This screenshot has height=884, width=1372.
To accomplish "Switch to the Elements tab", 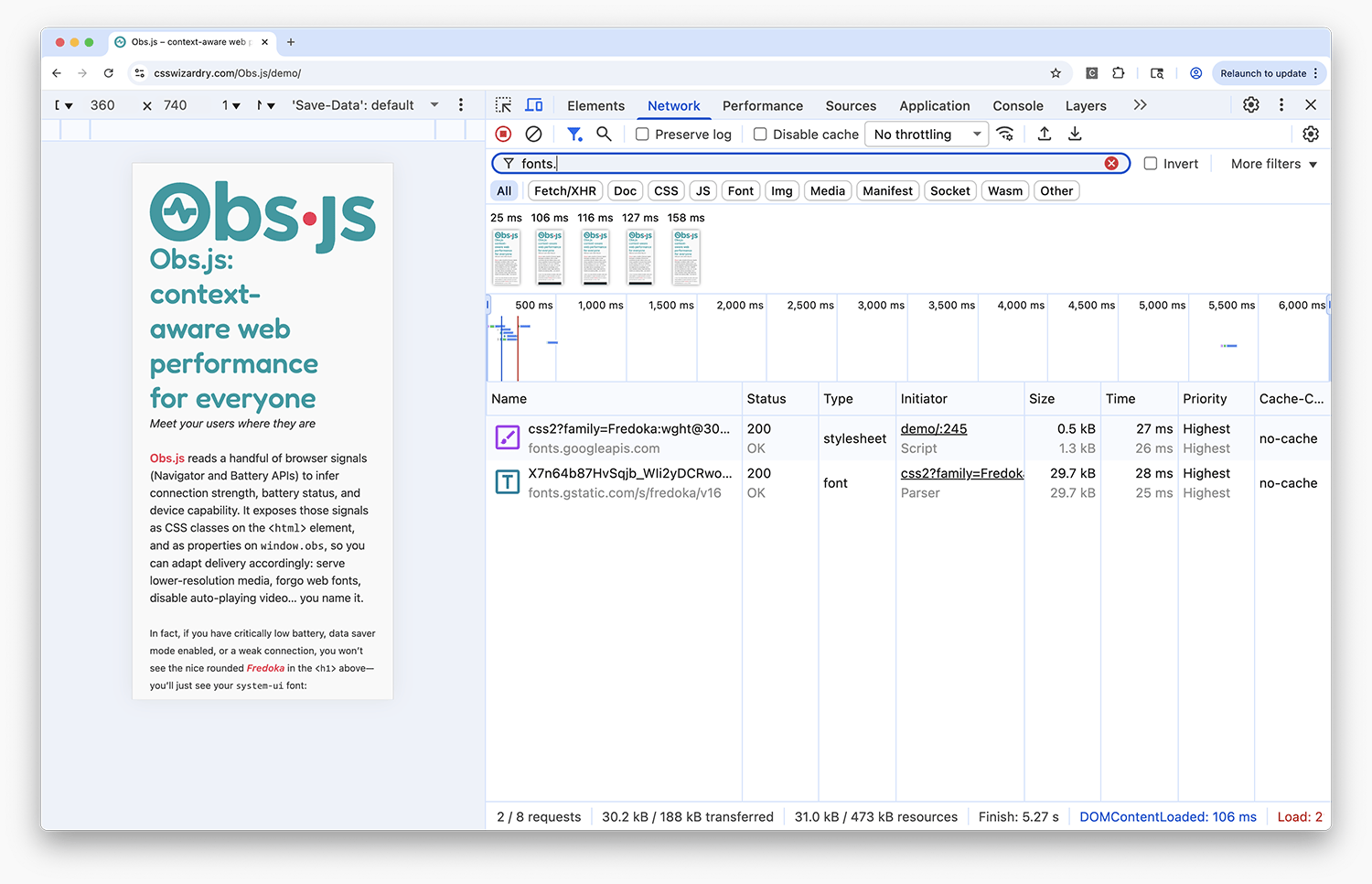I will 595,106.
